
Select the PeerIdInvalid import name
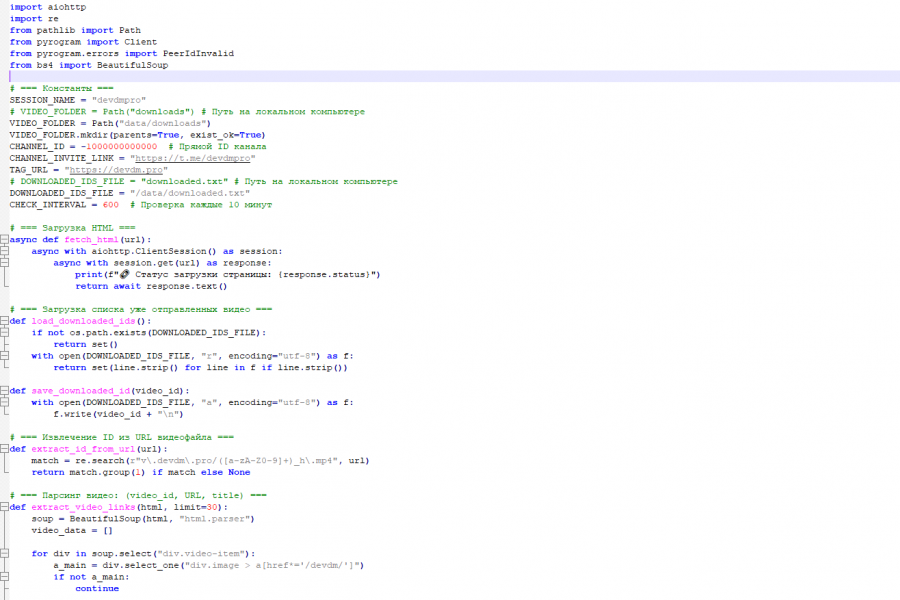(198, 53)
